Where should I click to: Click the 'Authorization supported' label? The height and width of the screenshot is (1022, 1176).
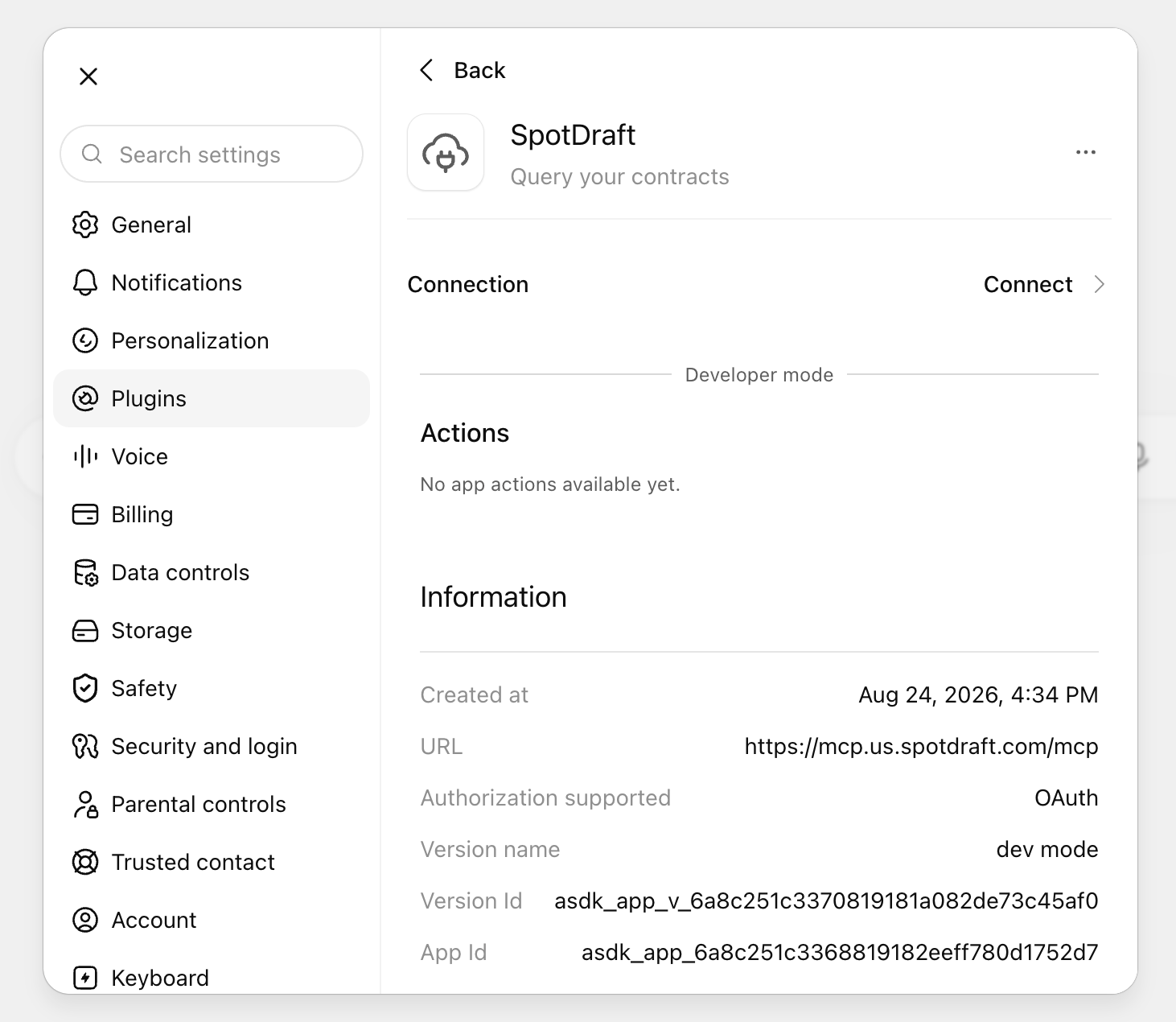point(545,797)
